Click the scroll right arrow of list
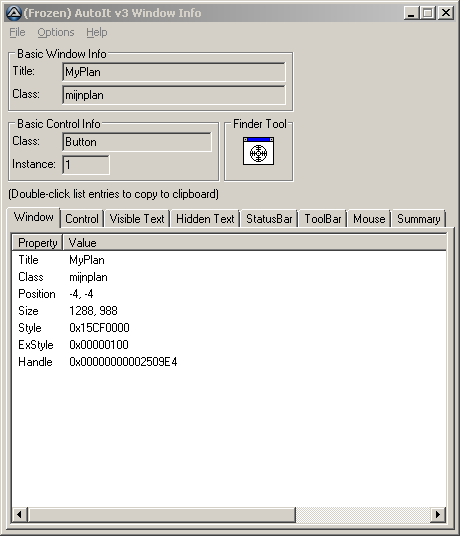The image size is (460, 536). point(438,514)
